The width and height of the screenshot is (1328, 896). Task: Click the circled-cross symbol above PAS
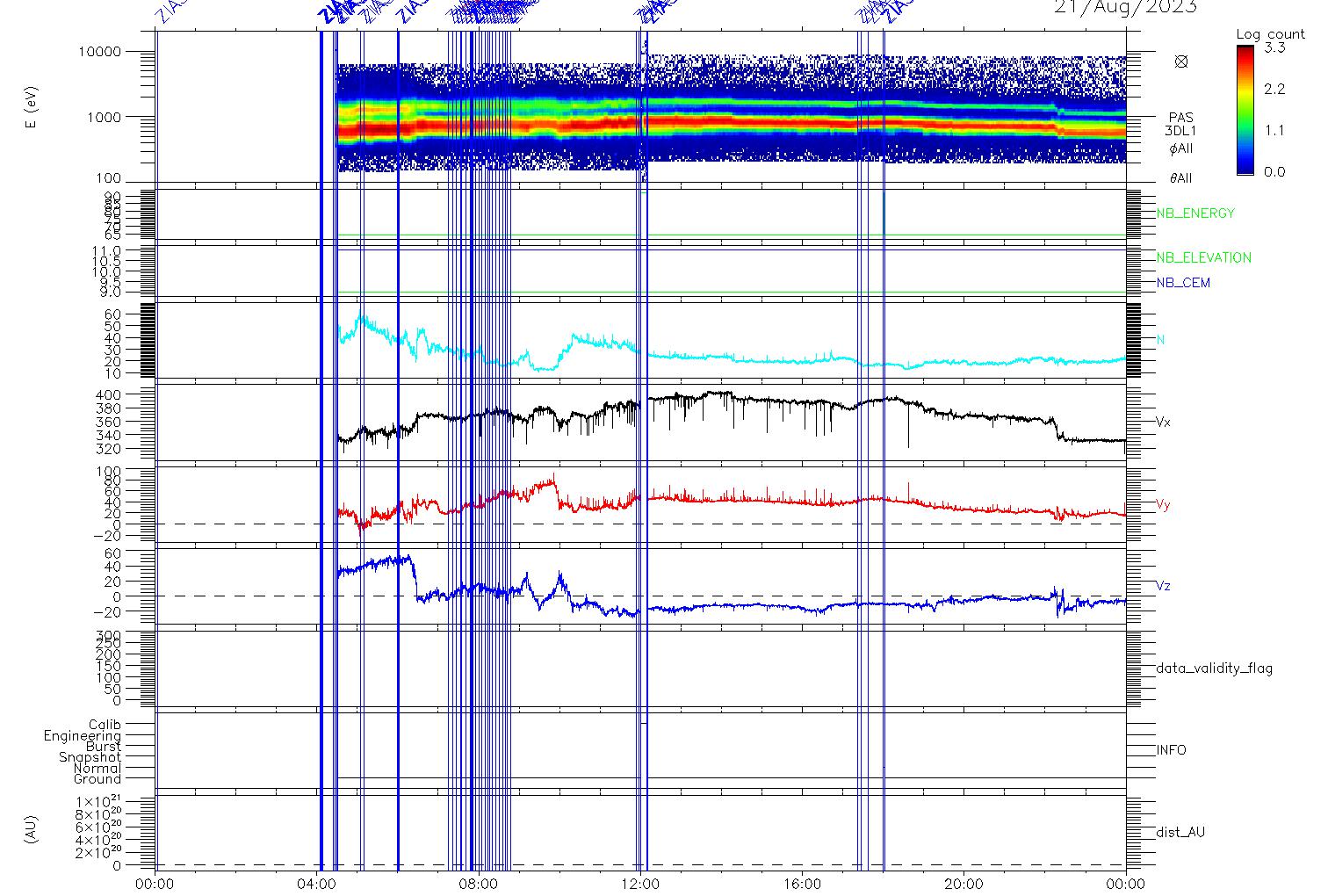tap(1181, 61)
